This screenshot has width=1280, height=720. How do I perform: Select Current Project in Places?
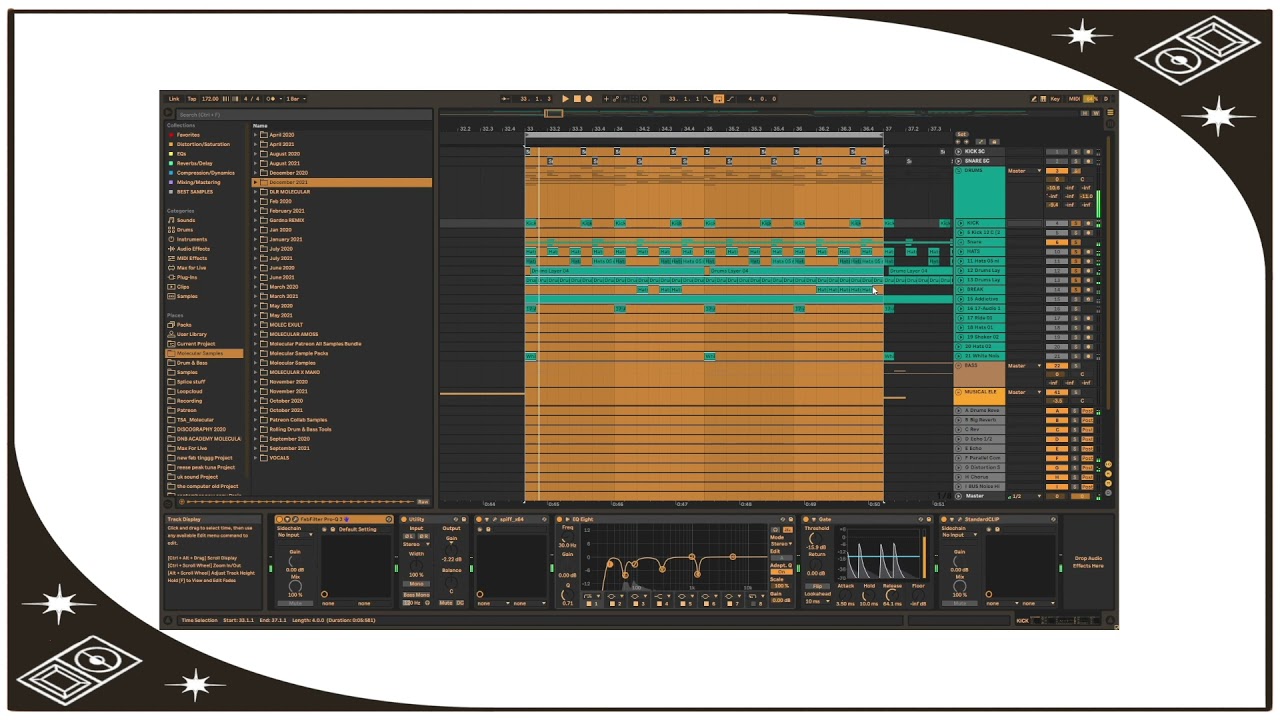click(x=195, y=344)
